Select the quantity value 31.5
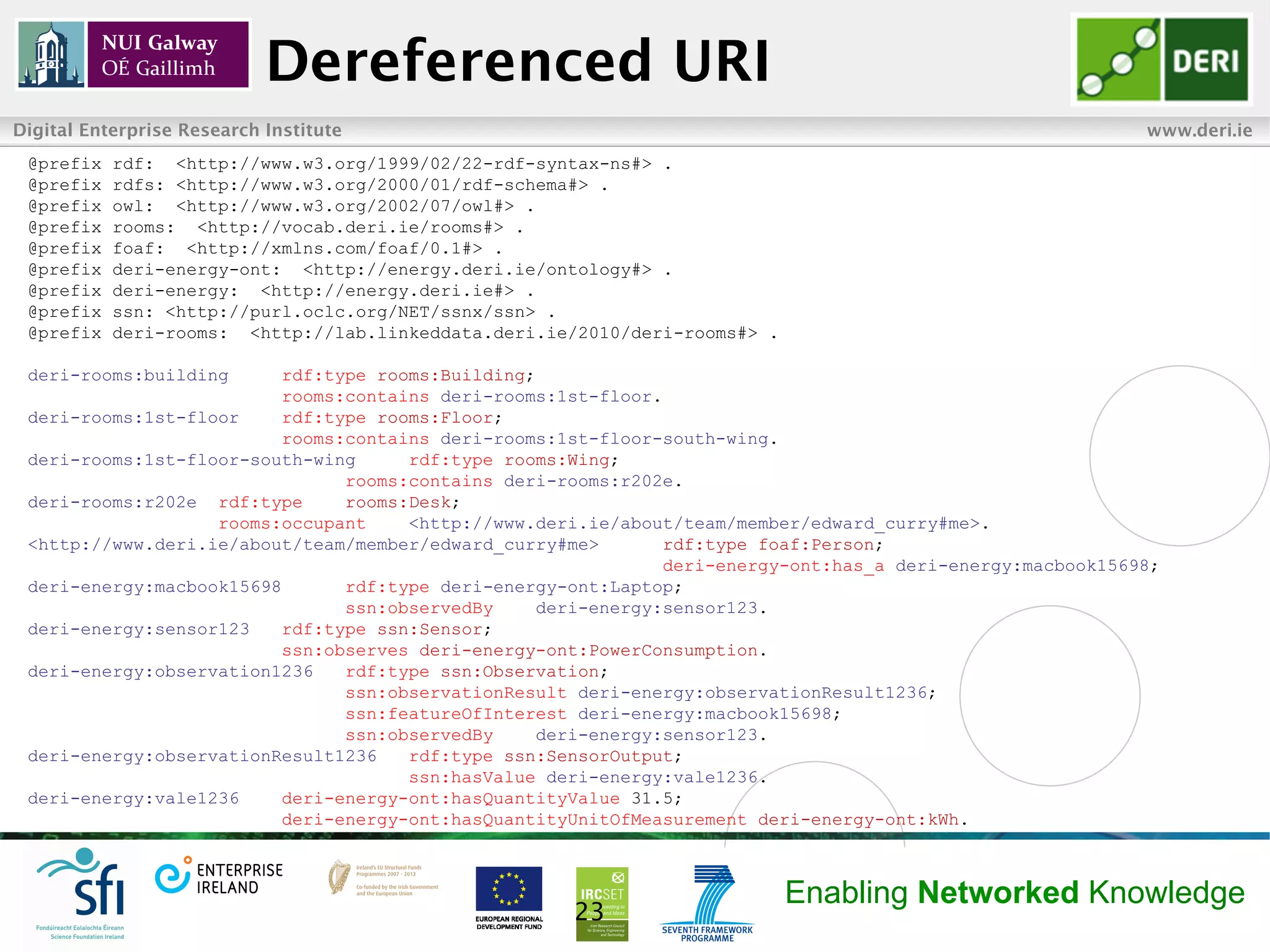Screen dimensions: 1270x952 click(652, 798)
